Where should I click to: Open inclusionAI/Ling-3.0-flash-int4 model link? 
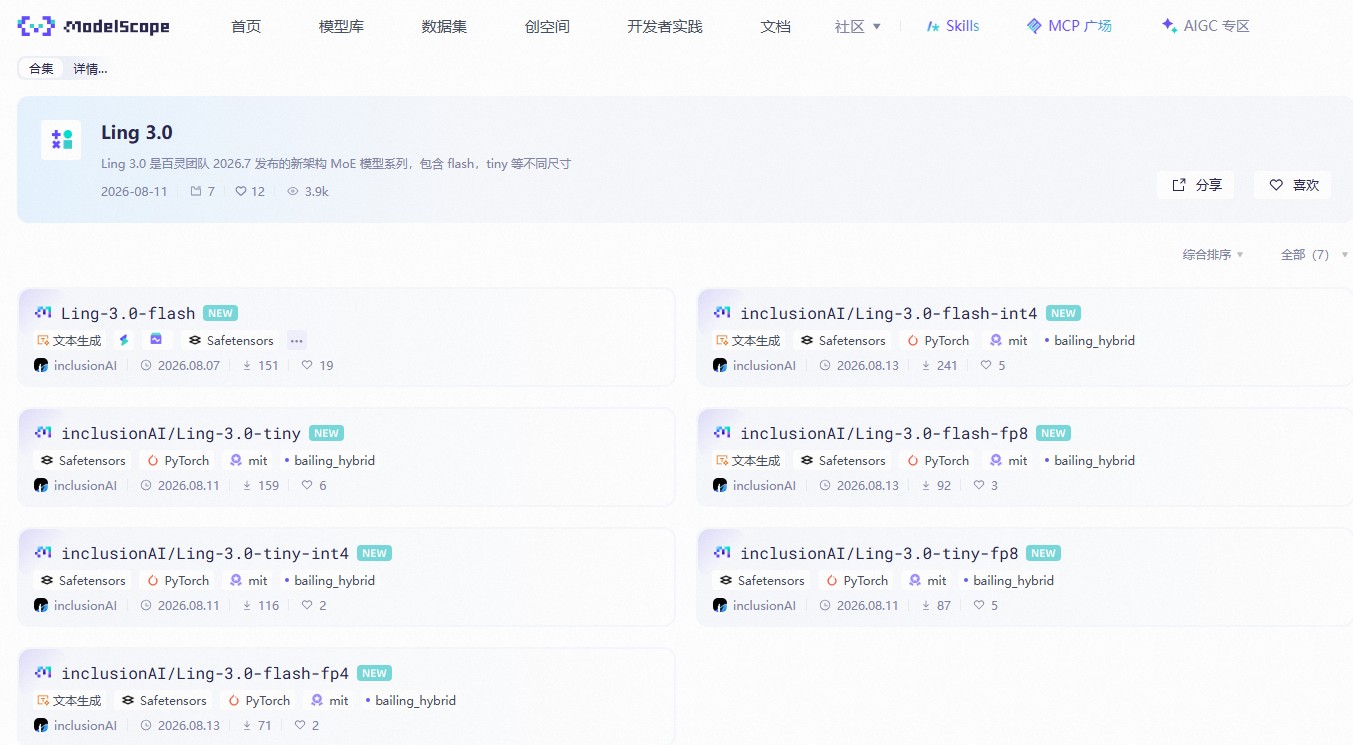click(x=888, y=313)
